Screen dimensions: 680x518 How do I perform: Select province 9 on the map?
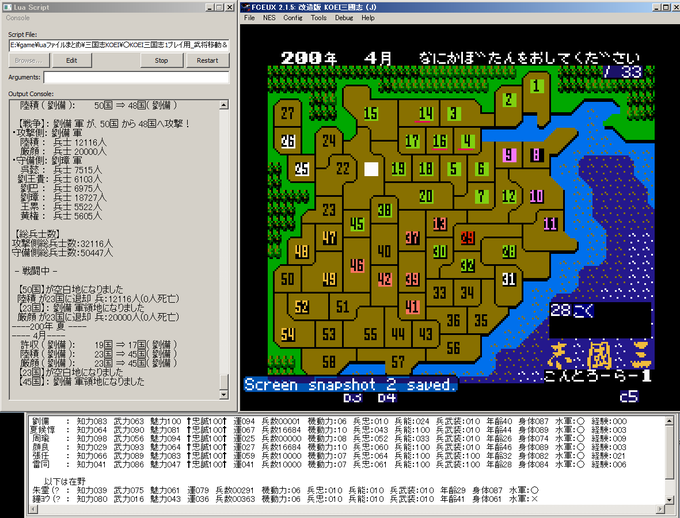[509, 155]
